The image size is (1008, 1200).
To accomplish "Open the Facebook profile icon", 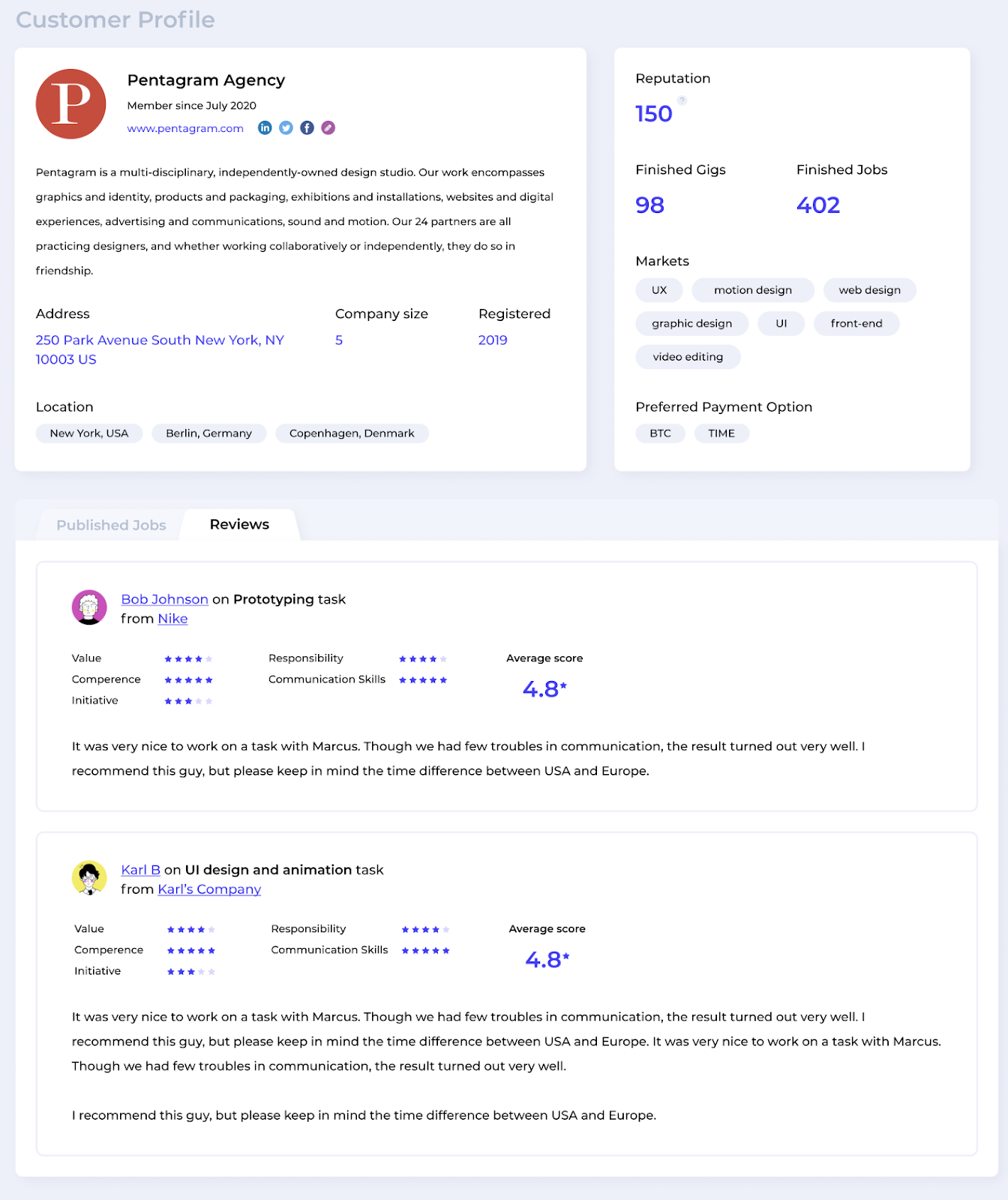I will 307,128.
